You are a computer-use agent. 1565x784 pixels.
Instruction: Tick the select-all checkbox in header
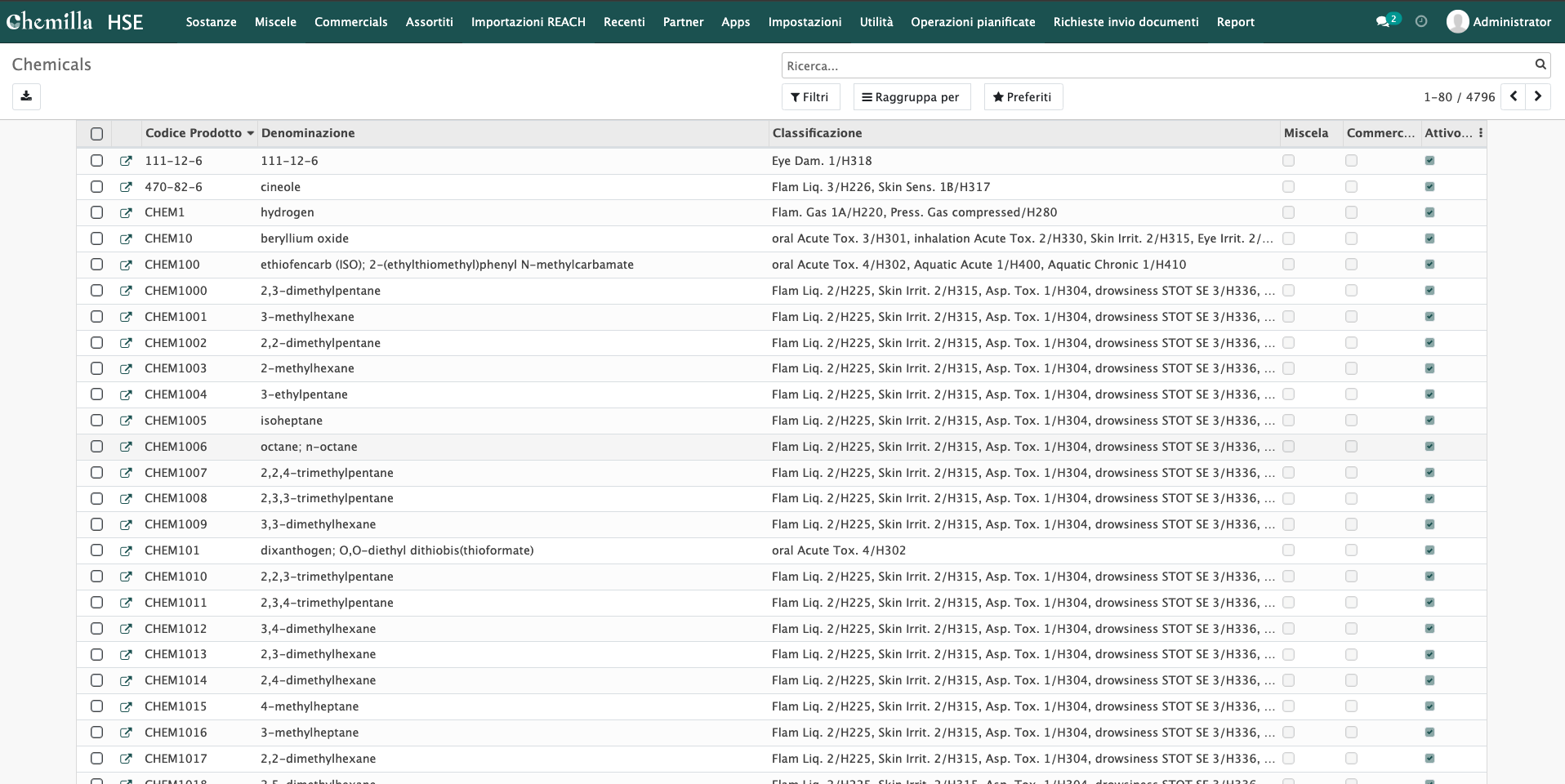pos(96,134)
